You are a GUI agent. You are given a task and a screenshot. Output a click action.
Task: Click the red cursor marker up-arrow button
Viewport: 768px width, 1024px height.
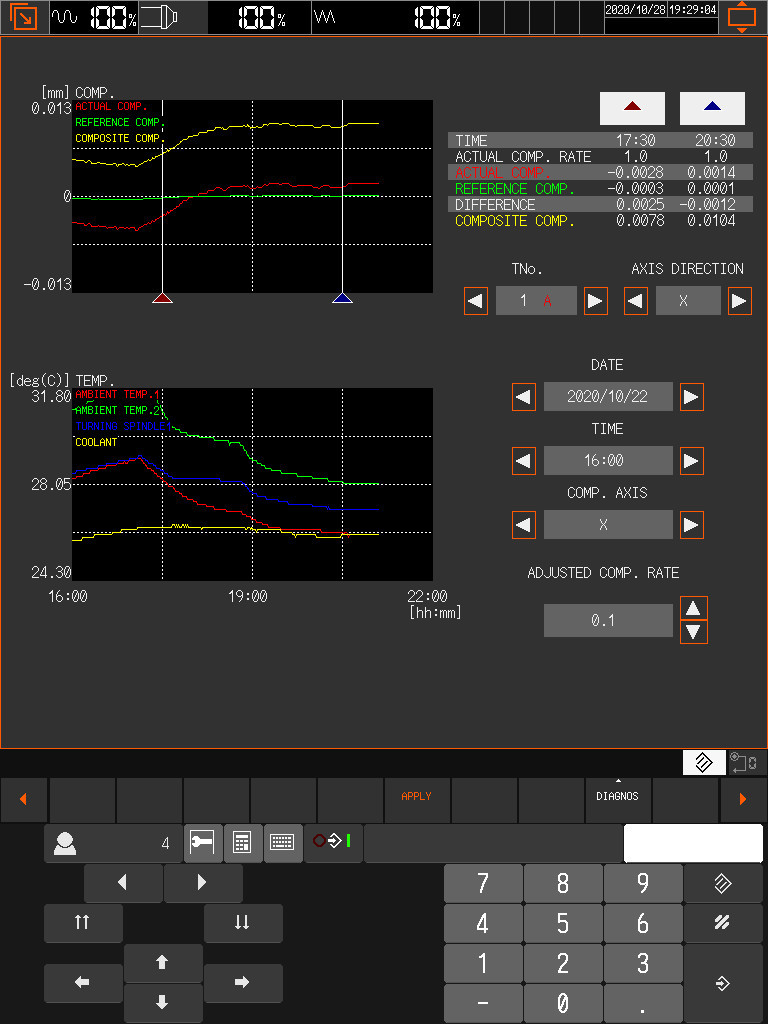pyautogui.click(x=632, y=107)
